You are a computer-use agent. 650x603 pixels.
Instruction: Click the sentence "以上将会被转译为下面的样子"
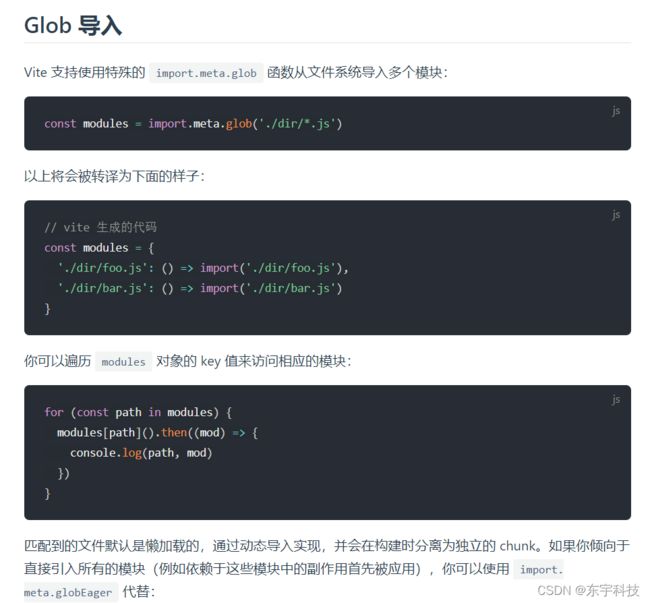112,176
